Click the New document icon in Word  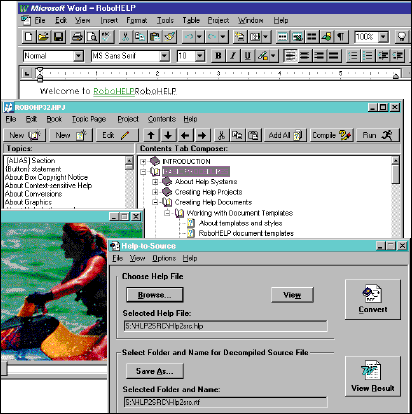click(x=28, y=37)
